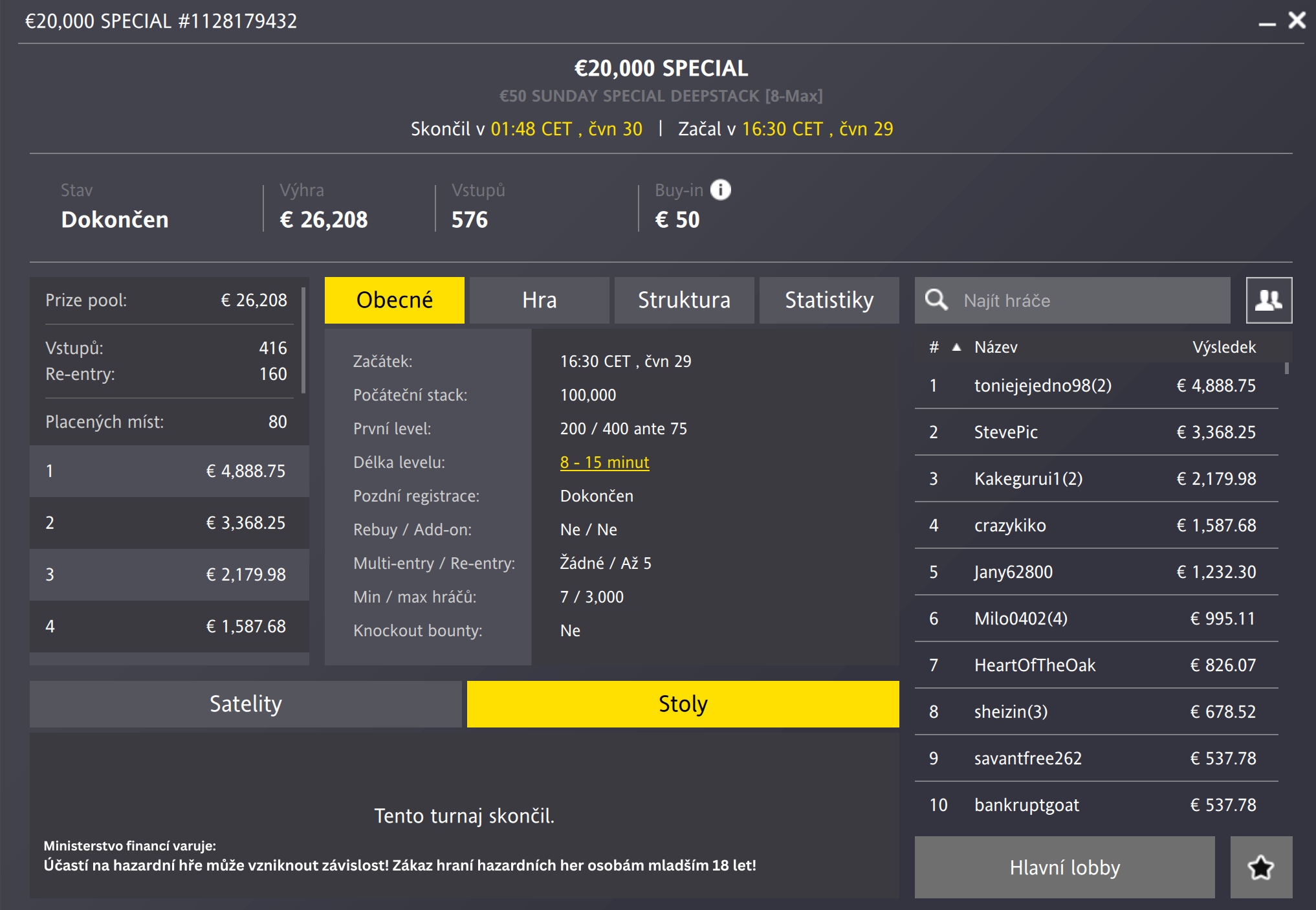Viewport: 1316px width, 910px height.
Task: Open the Statistiky tab
Action: tap(829, 300)
